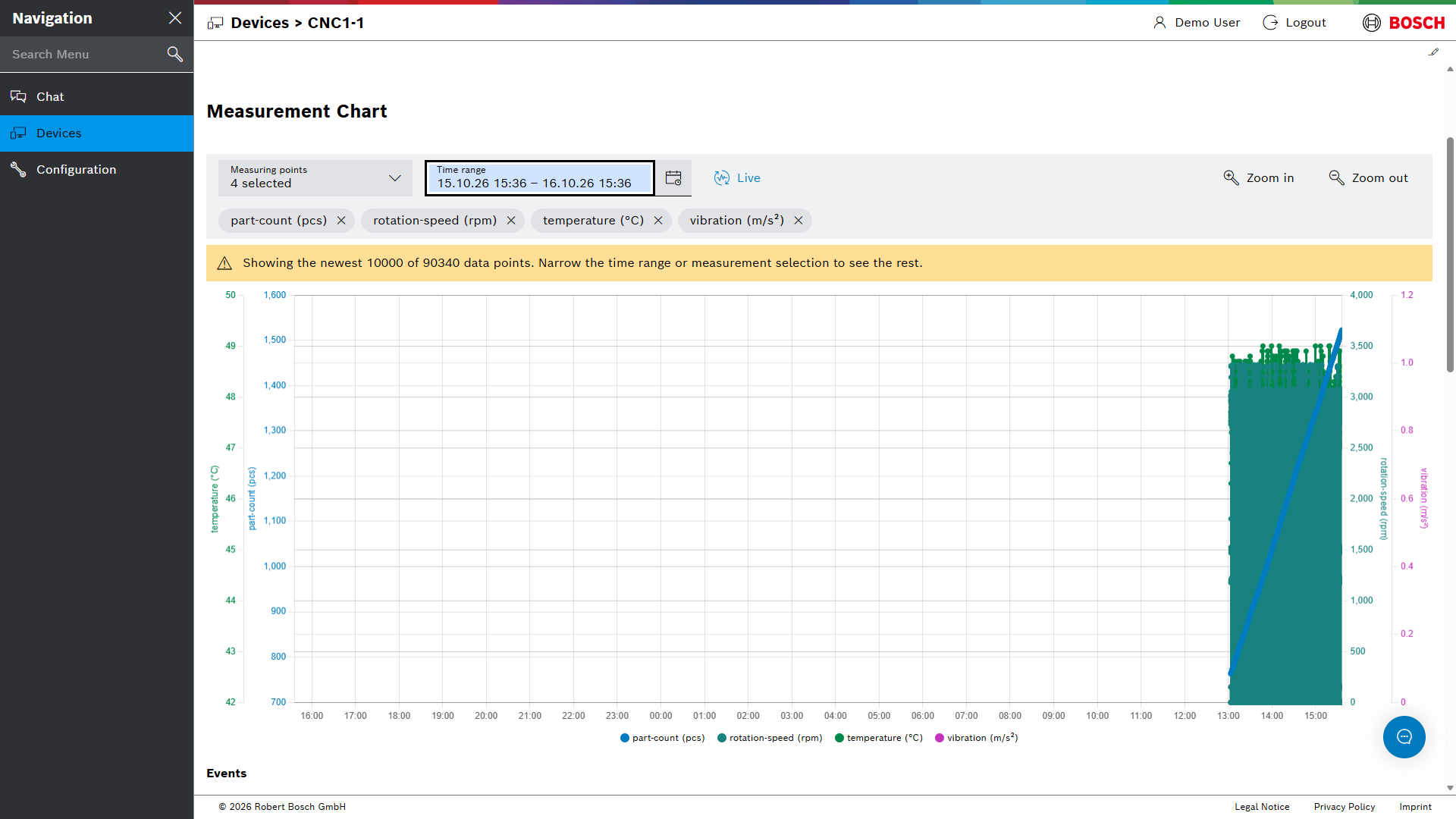
Task: Open the Configuration menu item
Action: (97, 169)
